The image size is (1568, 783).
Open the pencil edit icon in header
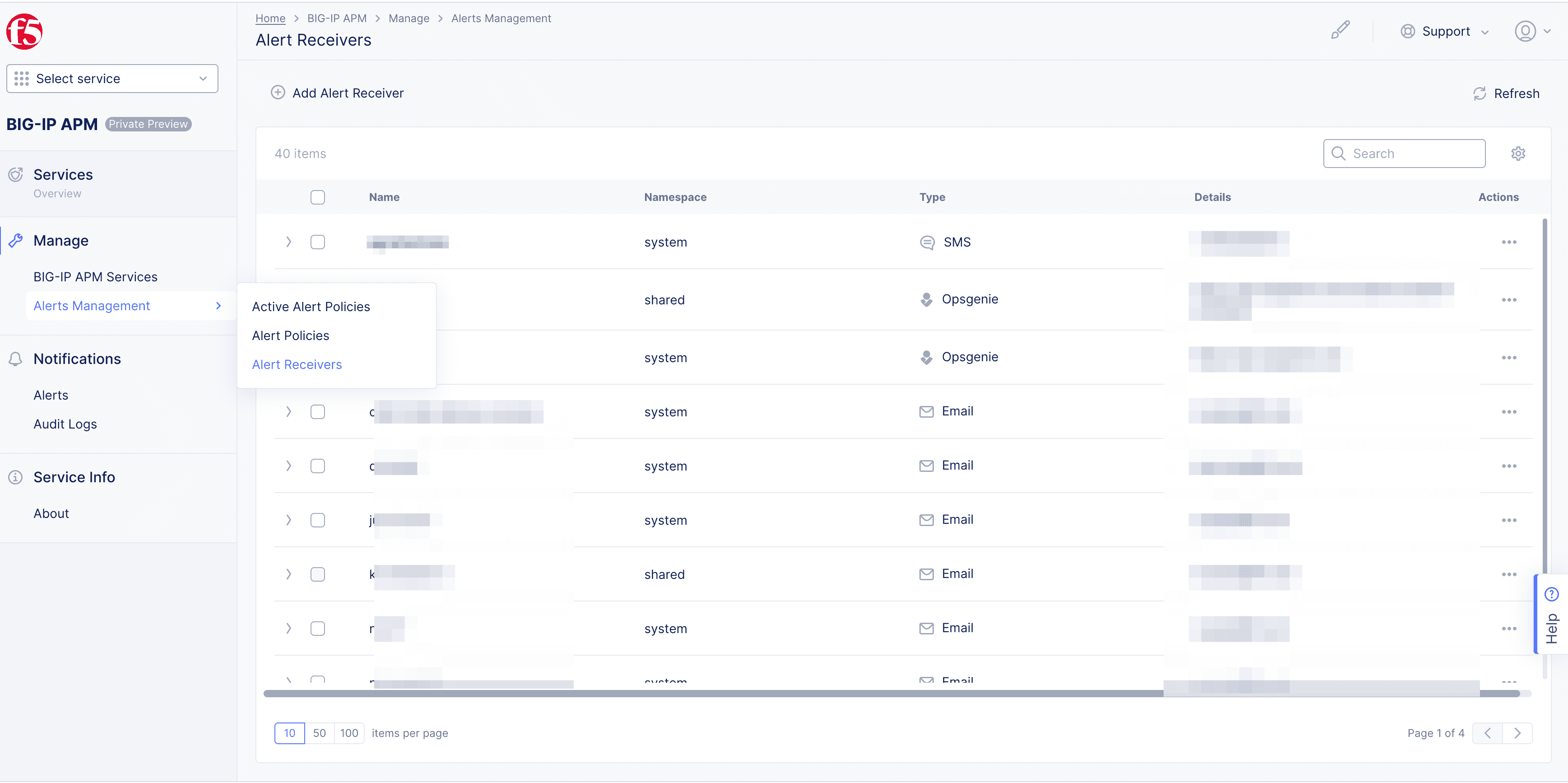1340,30
